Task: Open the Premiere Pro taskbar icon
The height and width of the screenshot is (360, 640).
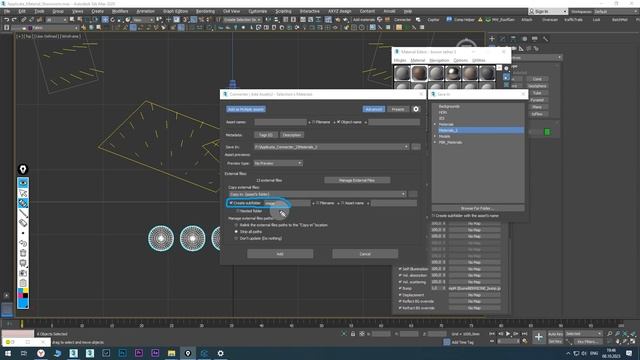Action: (139, 353)
